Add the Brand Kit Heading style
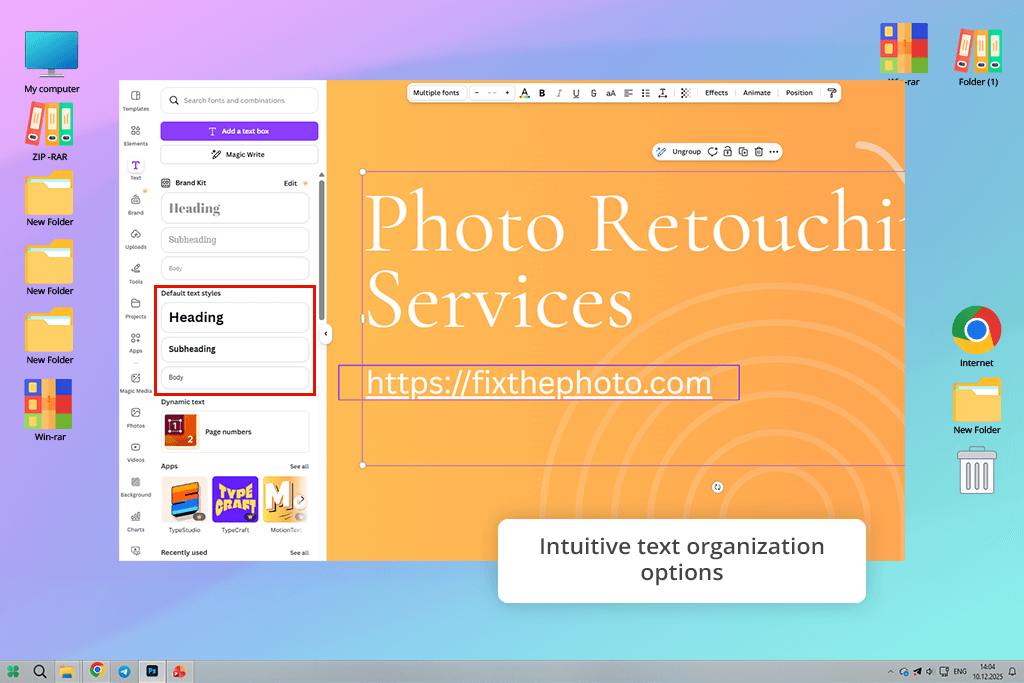The height and width of the screenshot is (683, 1024). coord(235,208)
